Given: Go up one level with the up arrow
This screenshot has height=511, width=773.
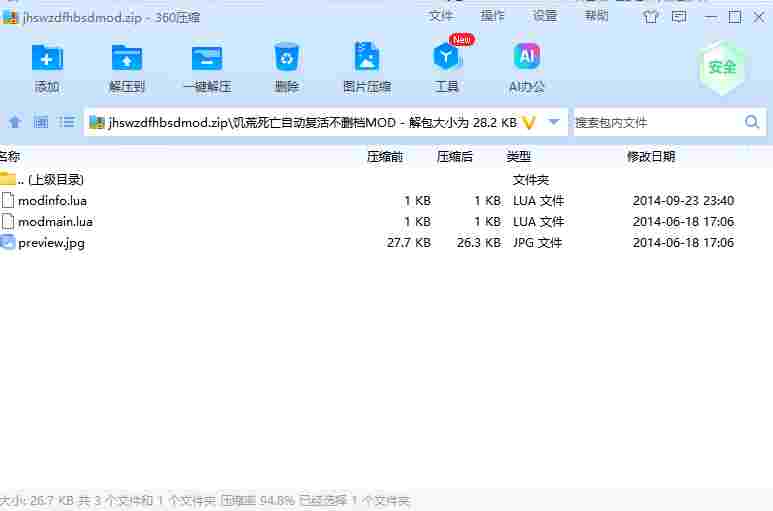Looking at the screenshot, I should 15,122.
